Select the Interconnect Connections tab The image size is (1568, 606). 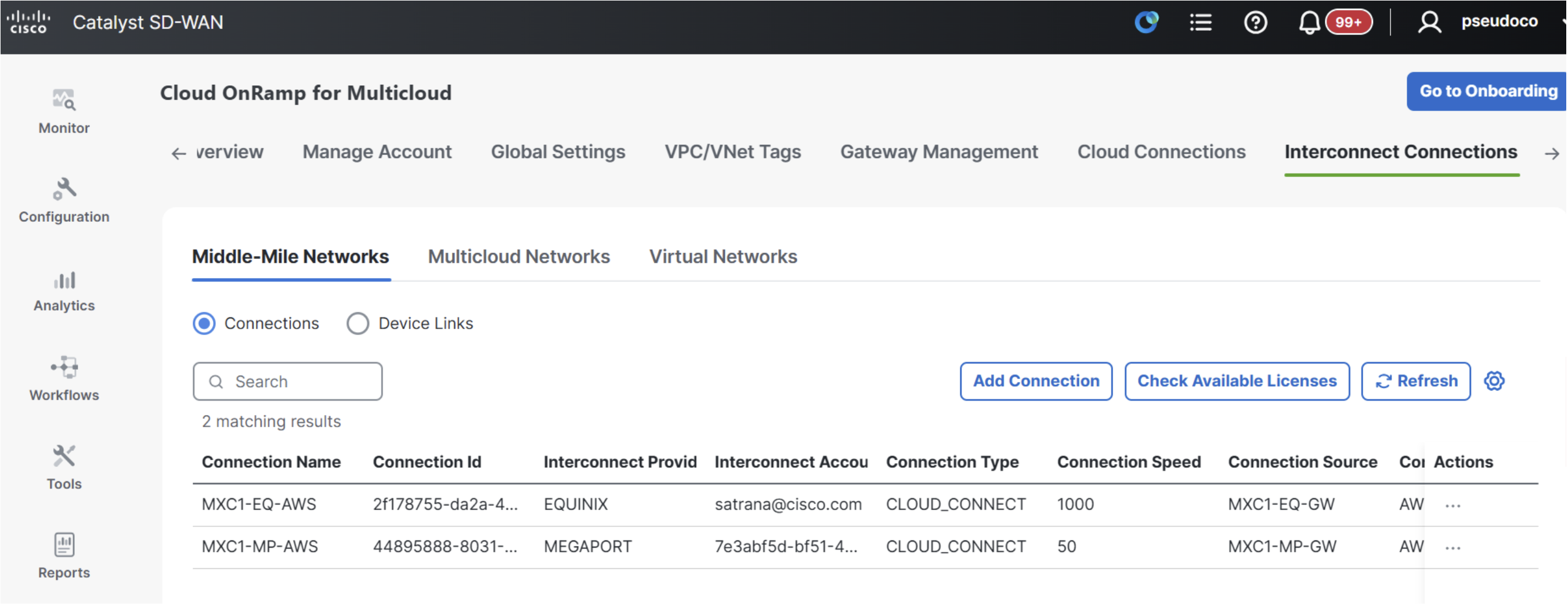point(1401,152)
